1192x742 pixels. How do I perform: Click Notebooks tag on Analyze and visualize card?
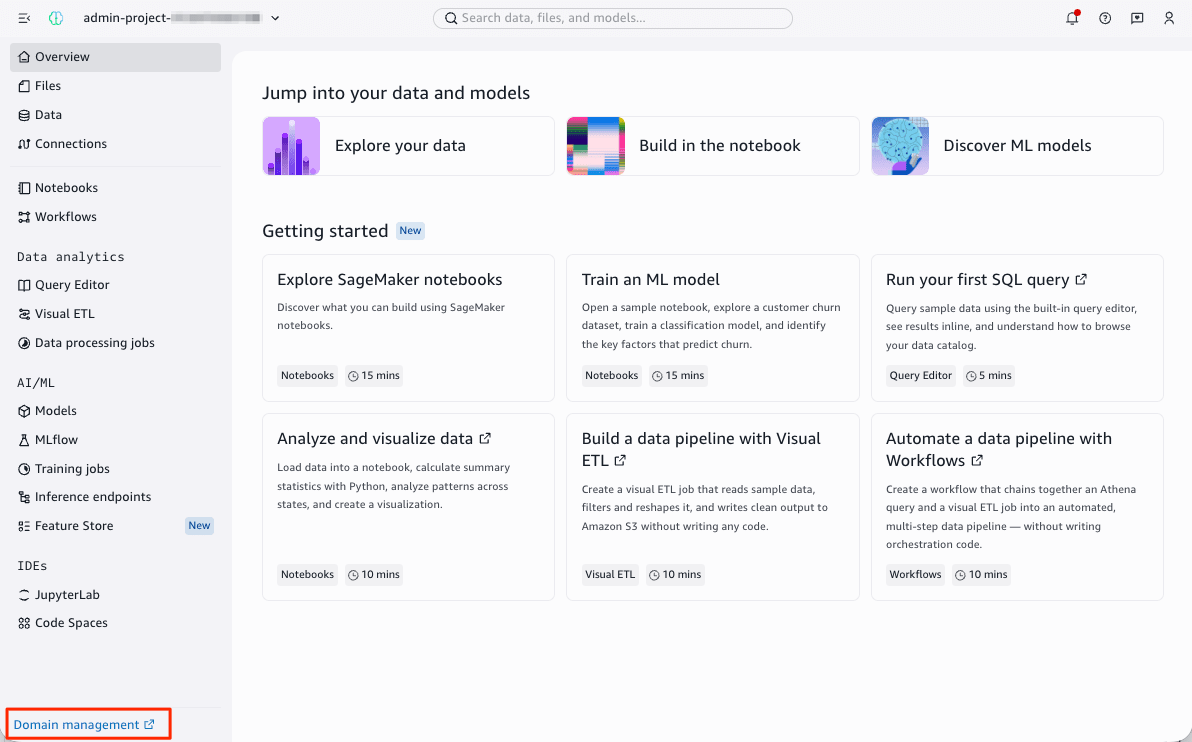[x=307, y=575]
